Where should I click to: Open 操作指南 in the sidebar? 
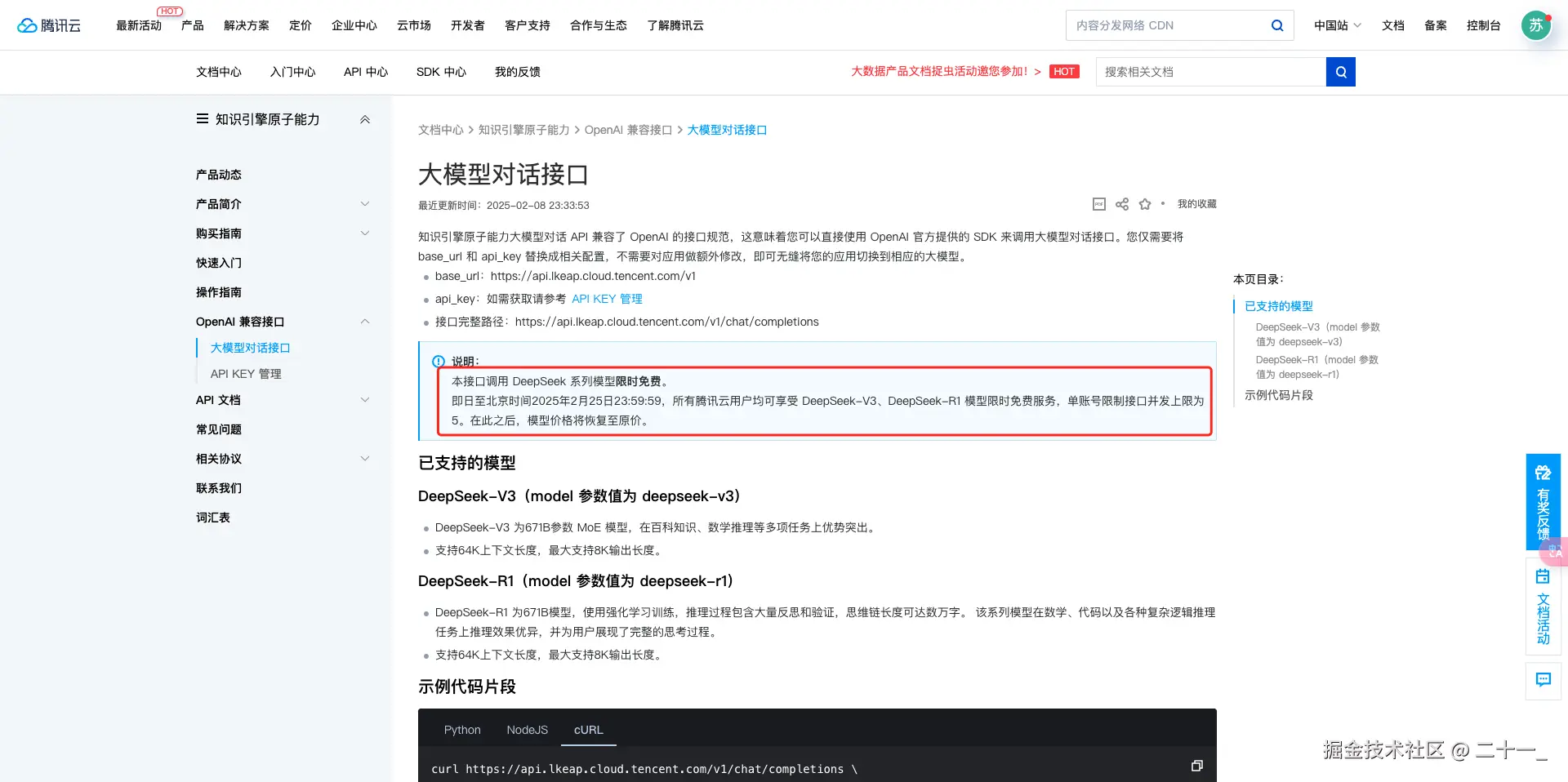point(219,292)
